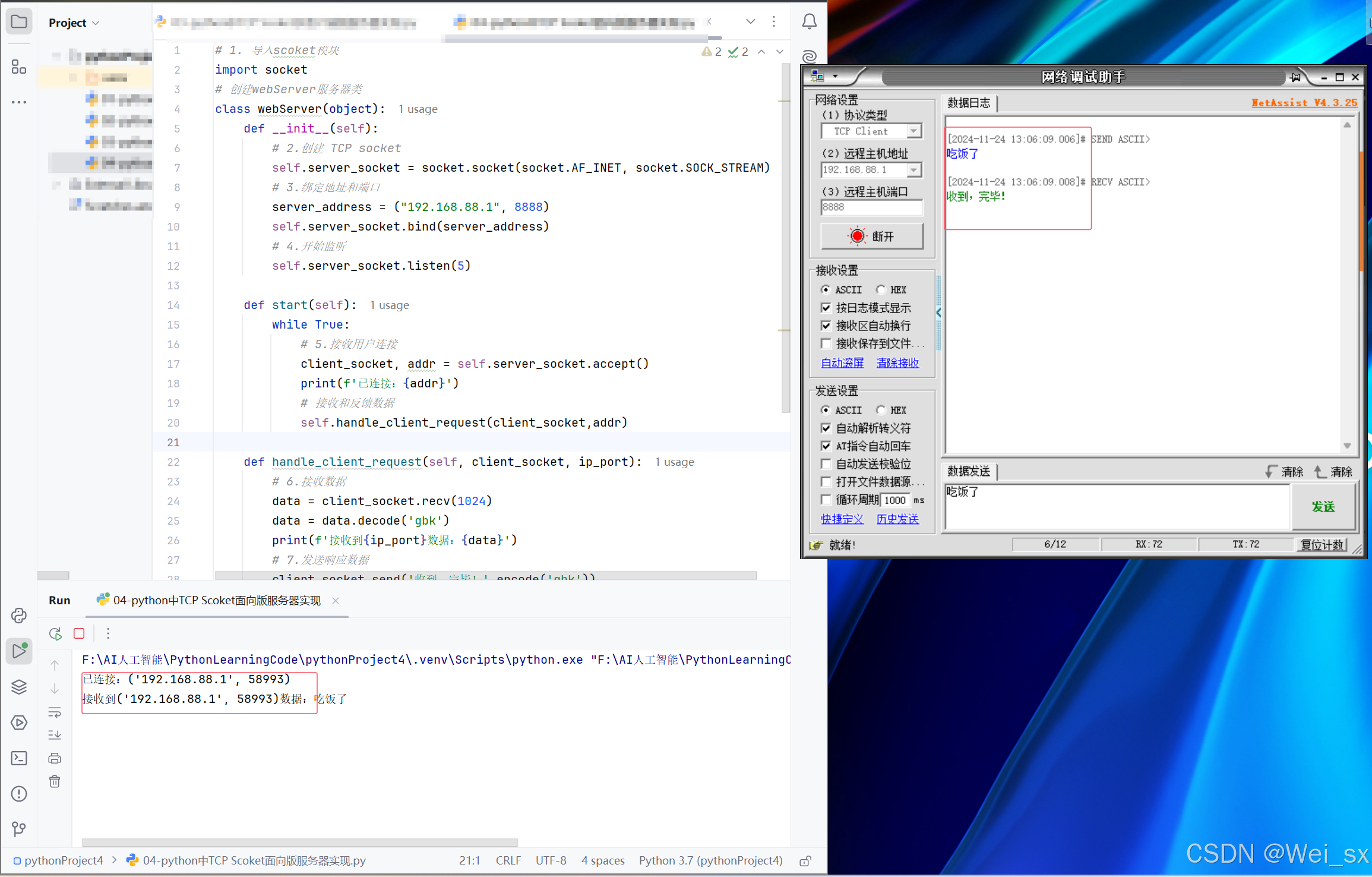The height and width of the screenshot is (877, 1372).
Task: Rerun the TCP server script
Action: [x=55, y=633]
